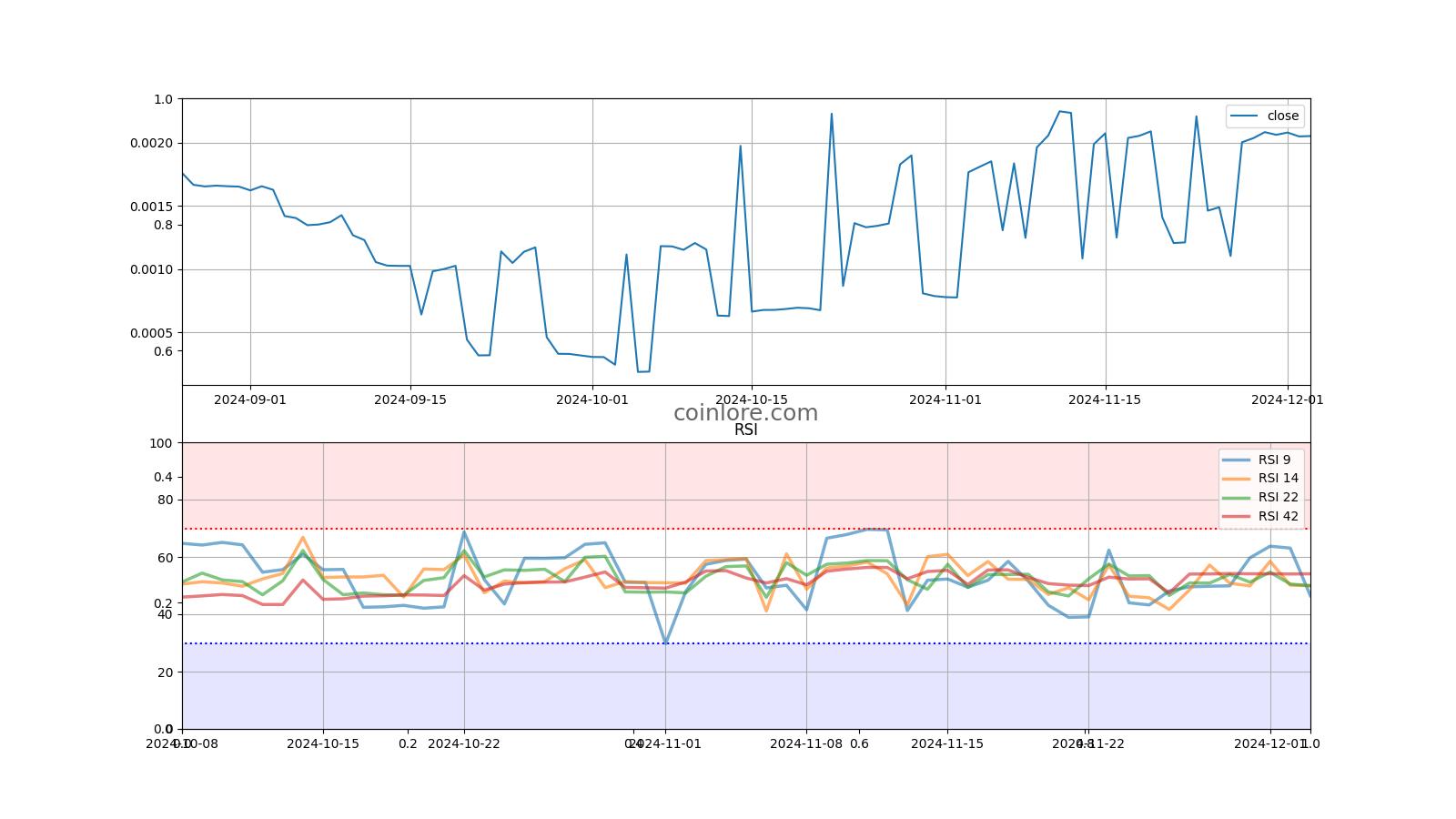
Task: Click the orange RSI 14 legend line swatch
Action: point(1237,479)
